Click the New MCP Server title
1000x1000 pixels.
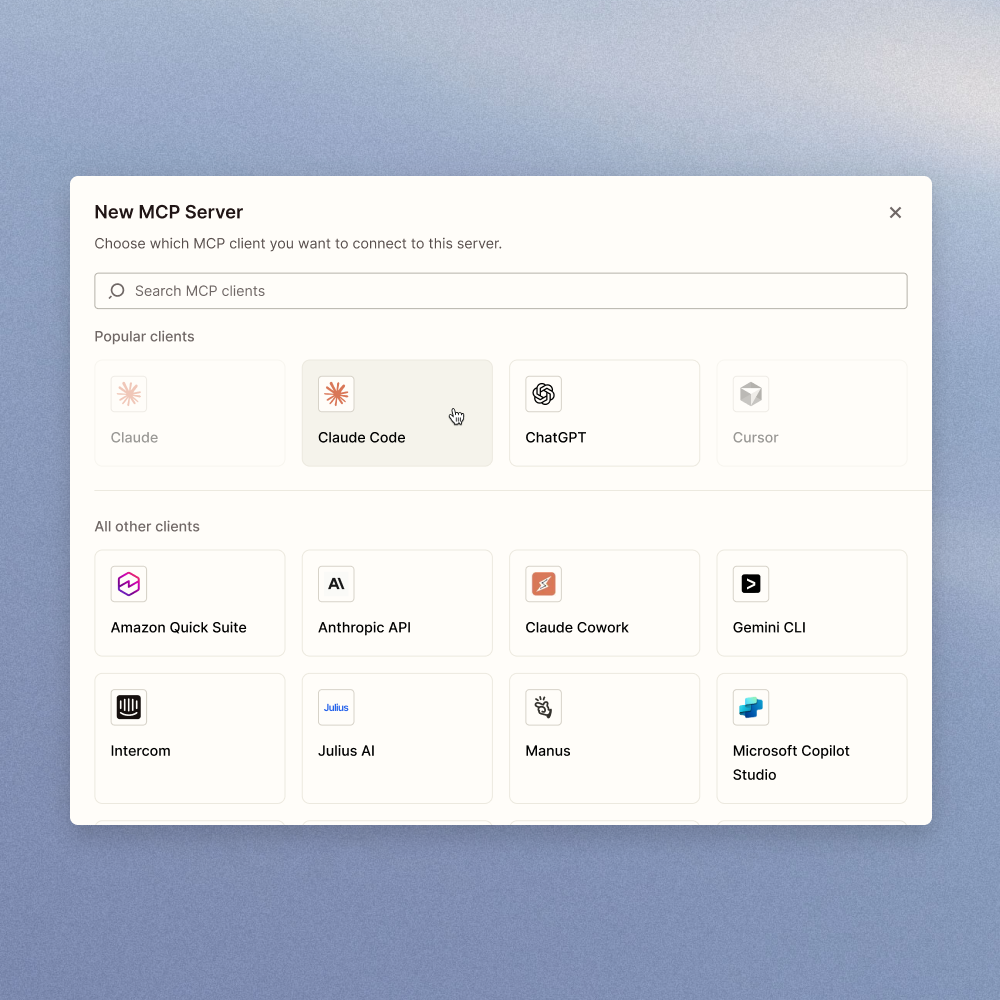click(x=168, y=212)
